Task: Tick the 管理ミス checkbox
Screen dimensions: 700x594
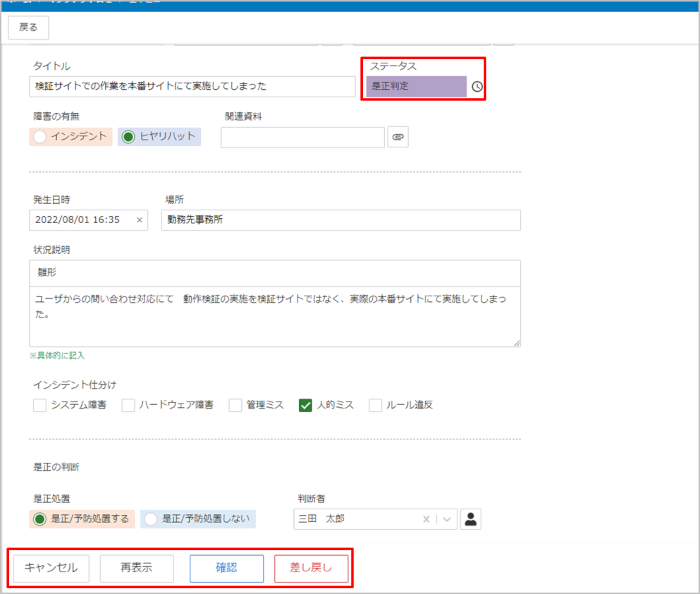Action: [x=235, y=405]
